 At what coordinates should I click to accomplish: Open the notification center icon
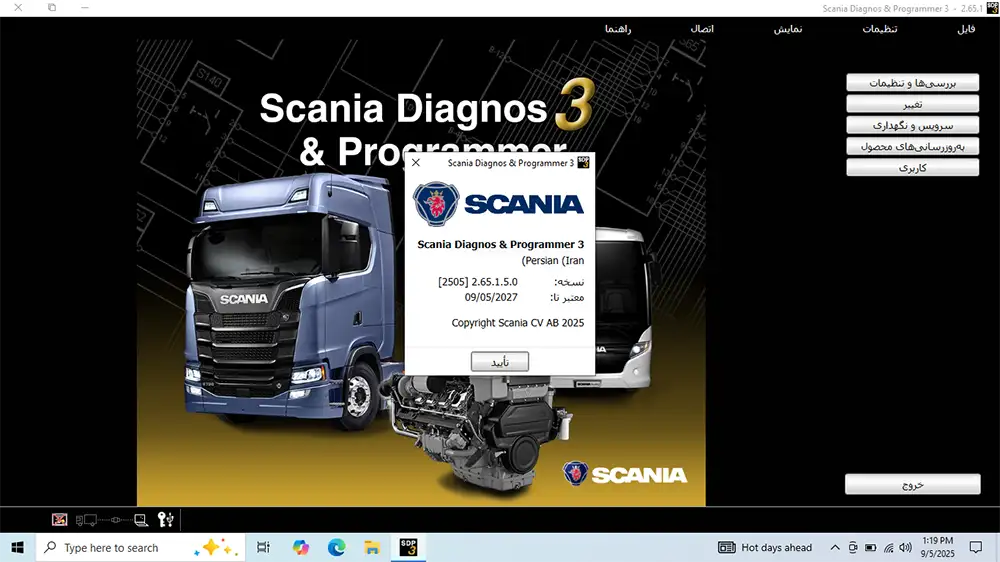tap(976, 548)
